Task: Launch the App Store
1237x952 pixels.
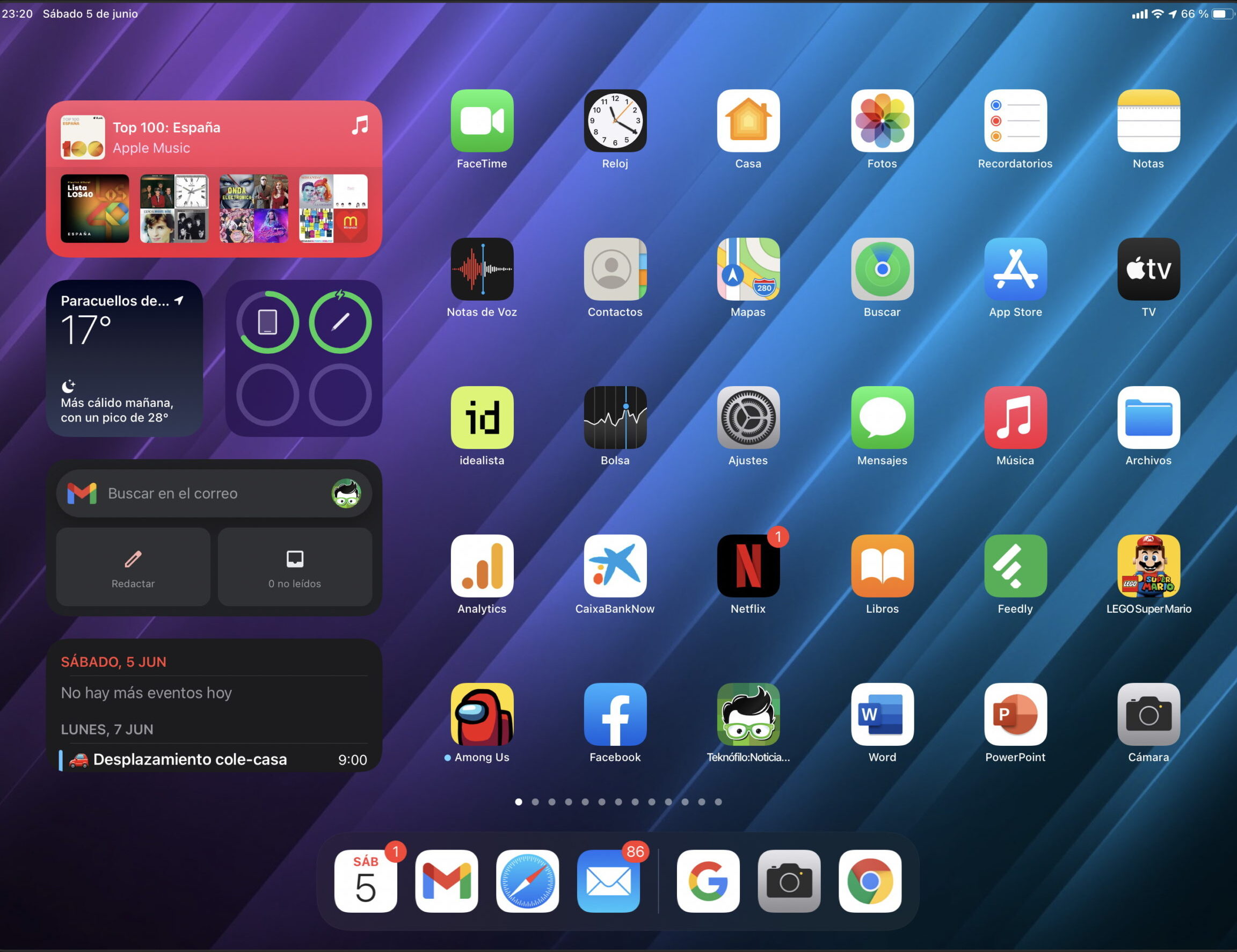Action: click(x=1015, y=269)
